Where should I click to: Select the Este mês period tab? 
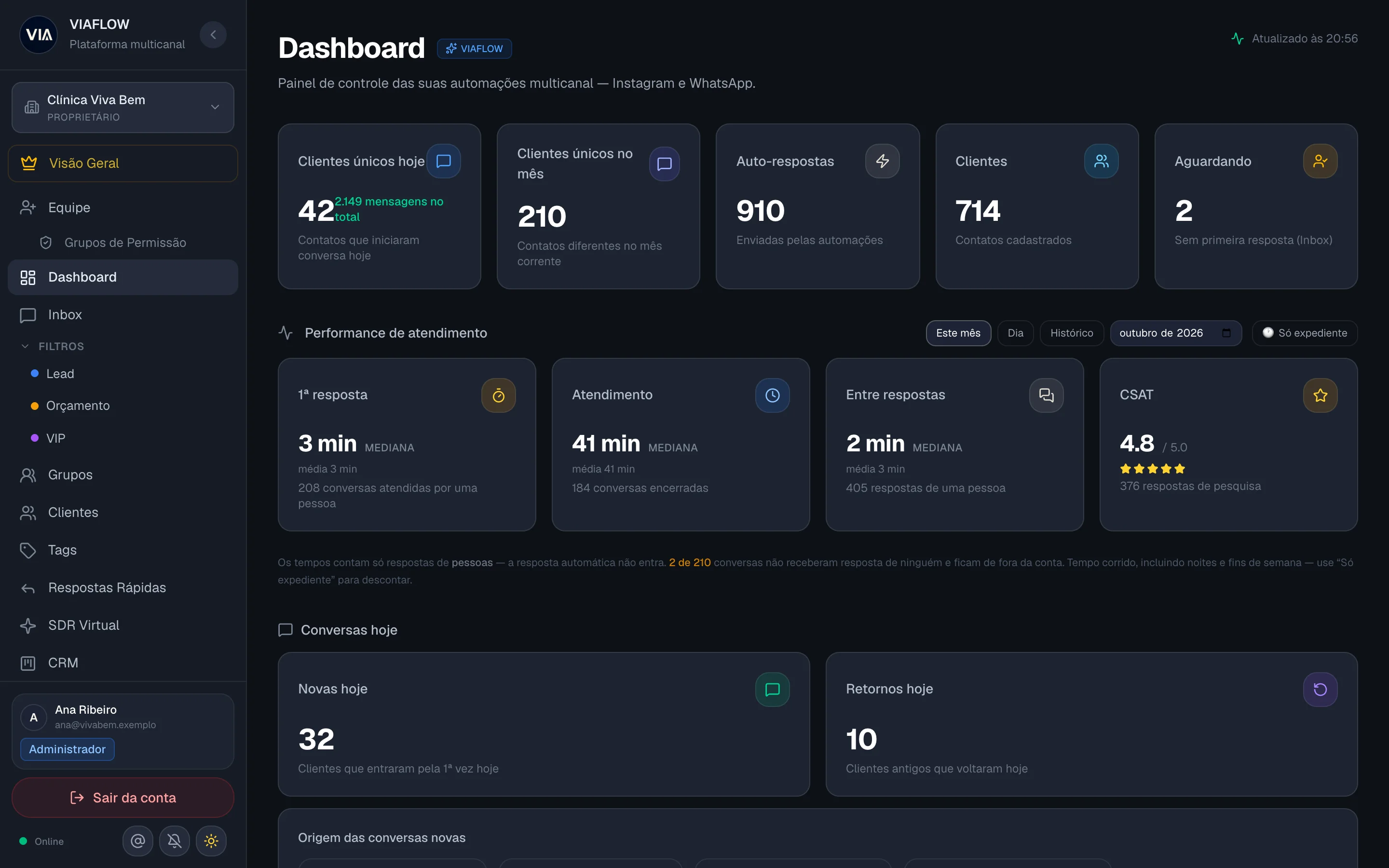point(958,334)
